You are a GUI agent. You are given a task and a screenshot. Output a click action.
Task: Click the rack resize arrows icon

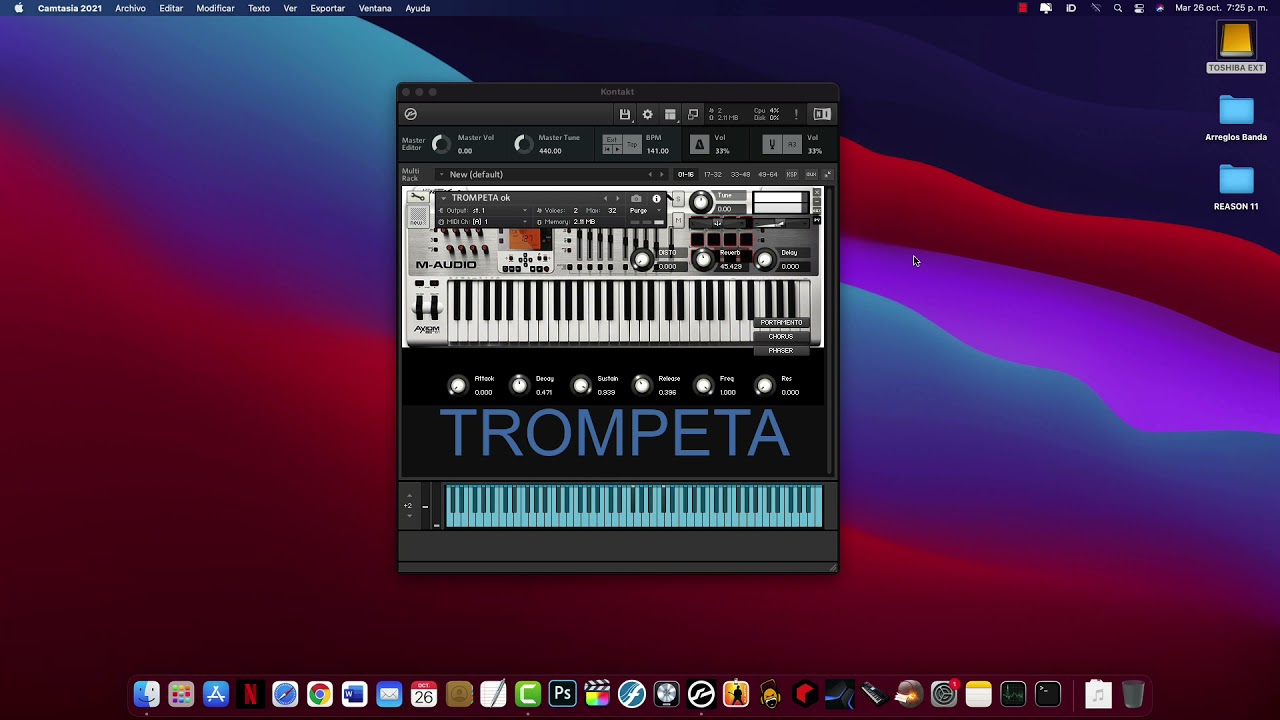[x=827, y=174]
